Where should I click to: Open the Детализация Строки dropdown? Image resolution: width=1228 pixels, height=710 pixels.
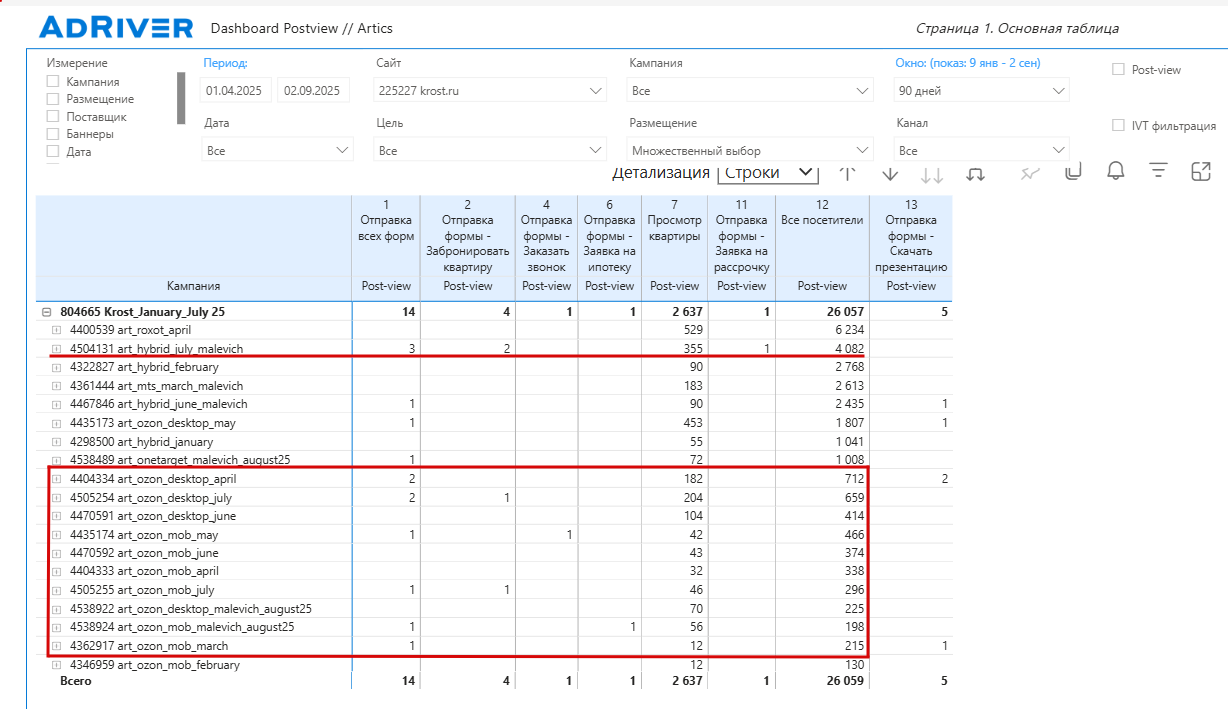[x=768, y=172]
